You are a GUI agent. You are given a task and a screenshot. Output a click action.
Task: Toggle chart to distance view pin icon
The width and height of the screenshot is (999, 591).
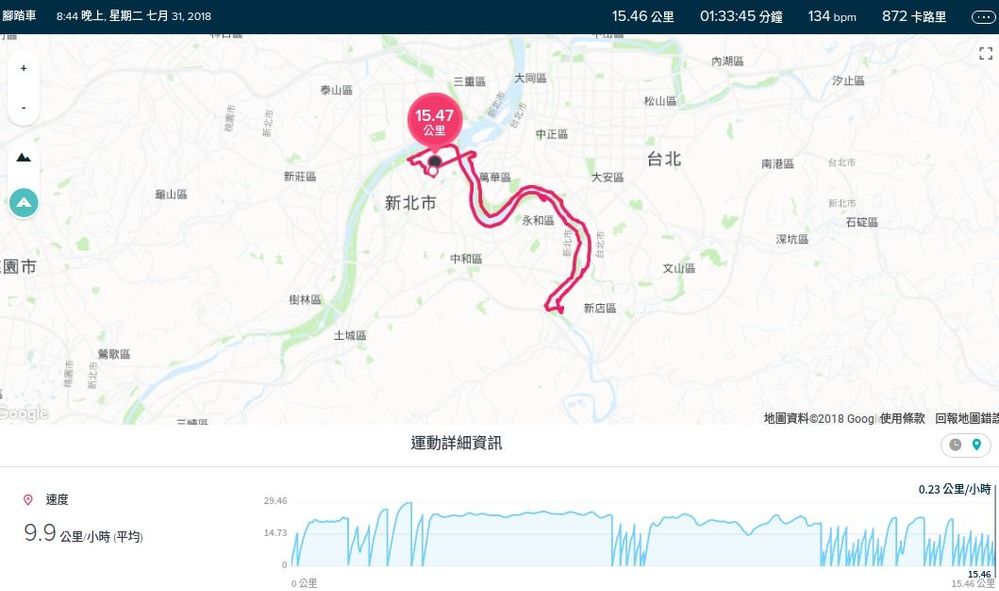click(x=977, y=445)
